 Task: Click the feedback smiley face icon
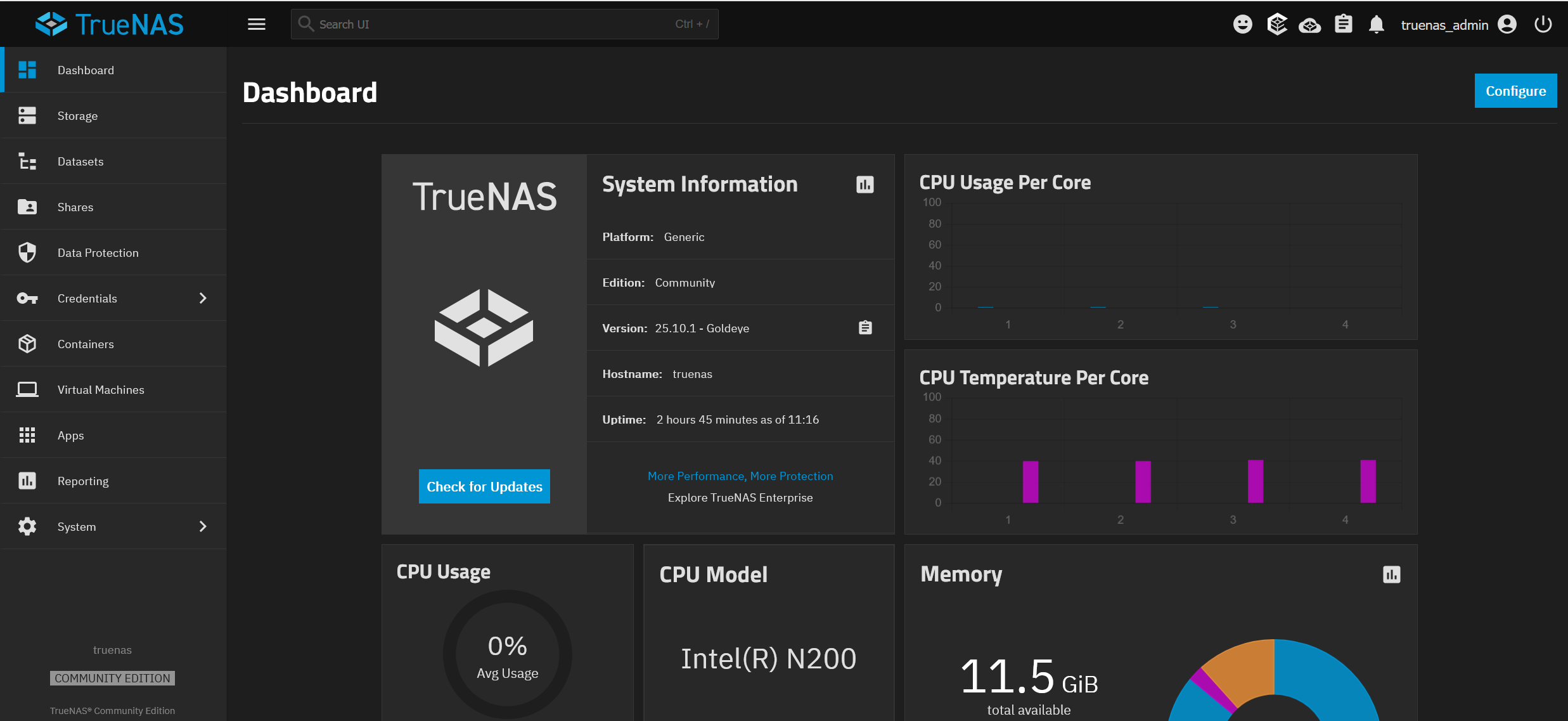pos(1242,24)
